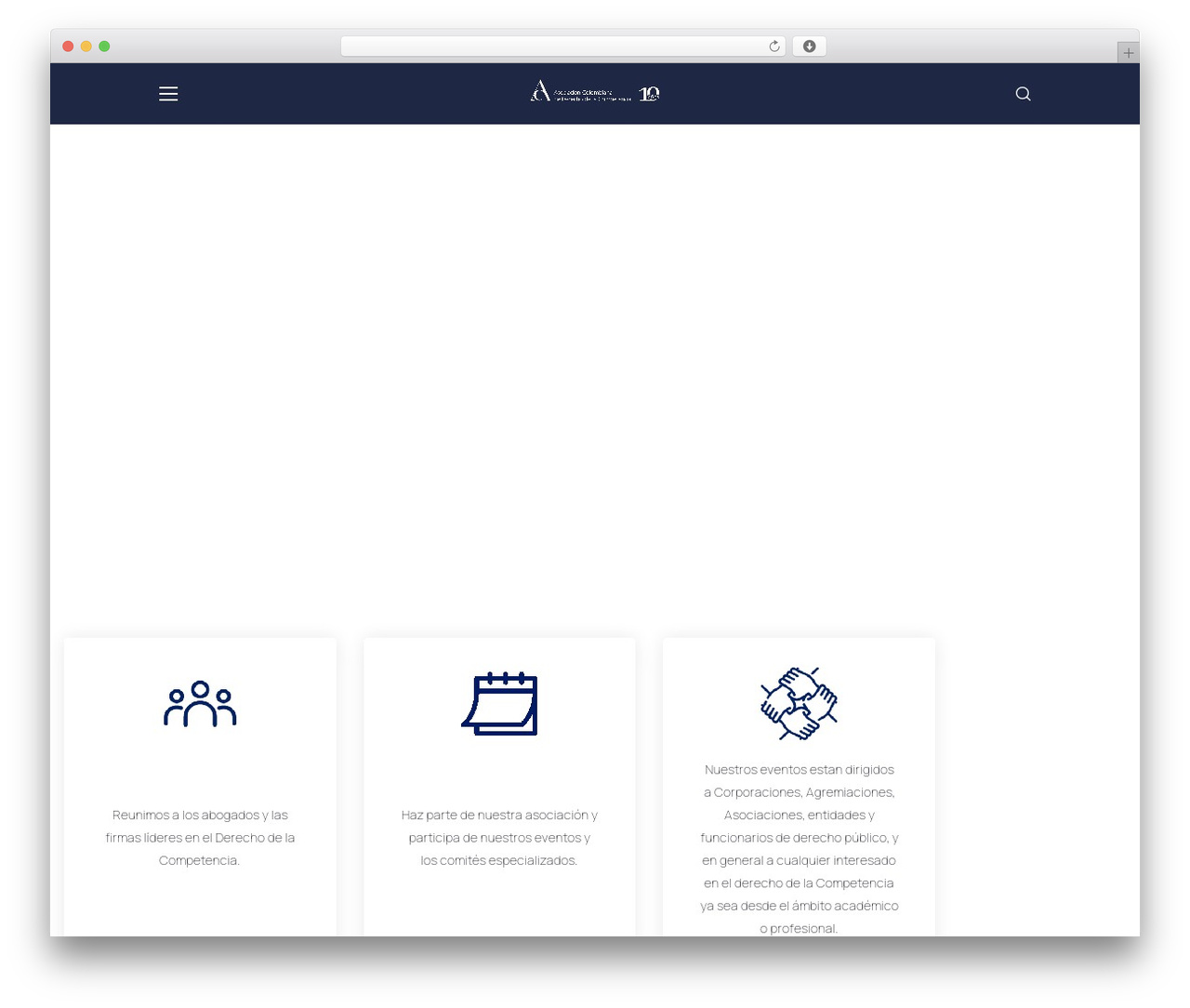Select the joined hands collaboration icon

click(x=800, y=704)
